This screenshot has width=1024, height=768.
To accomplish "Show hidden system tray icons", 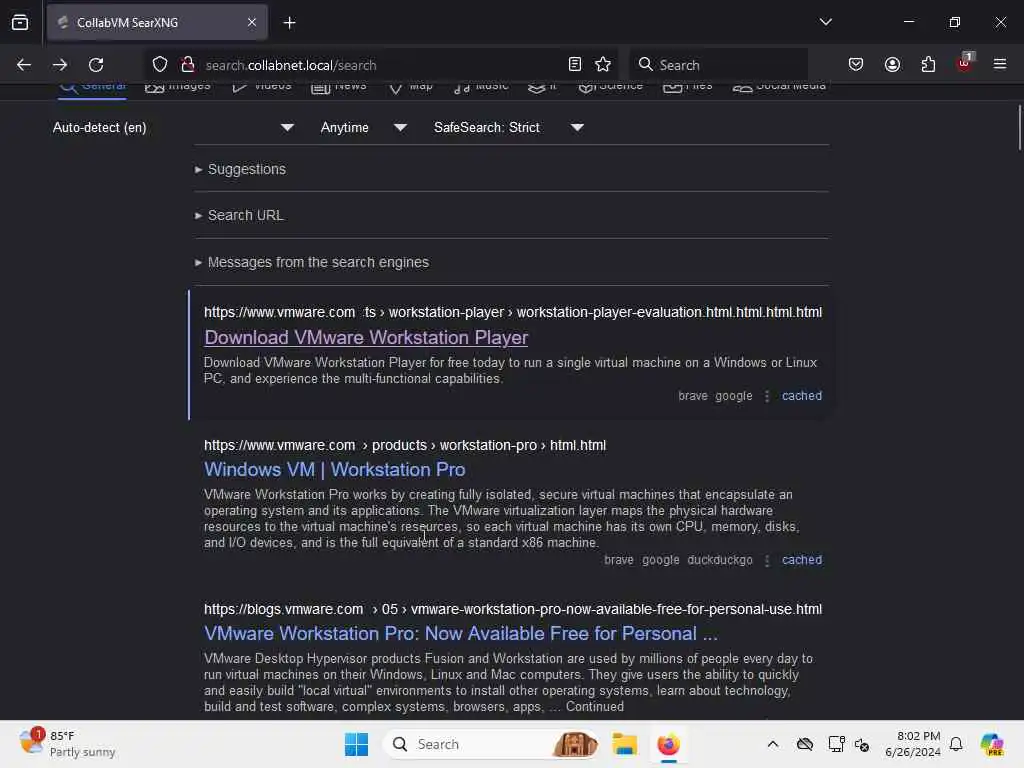I will pos(773,744).
